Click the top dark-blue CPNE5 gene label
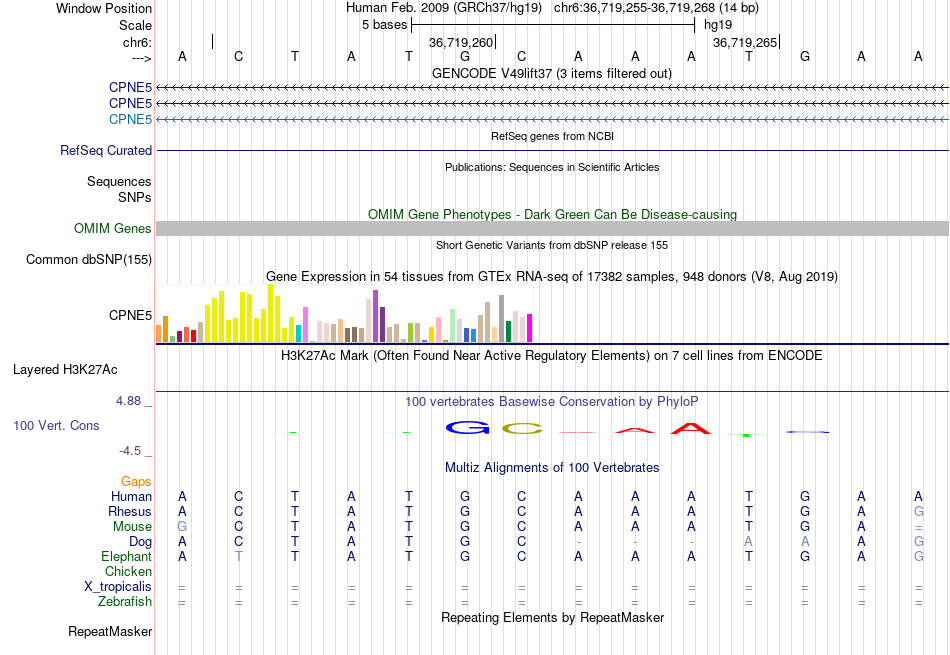This screenshot has width=950, height=655. 130,87
